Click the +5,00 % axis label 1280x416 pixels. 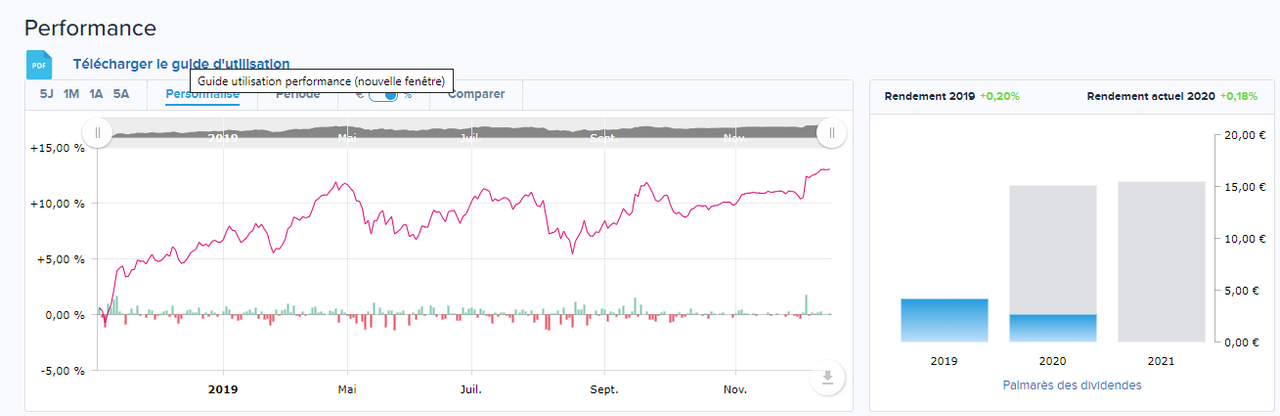tap(59, 259)
